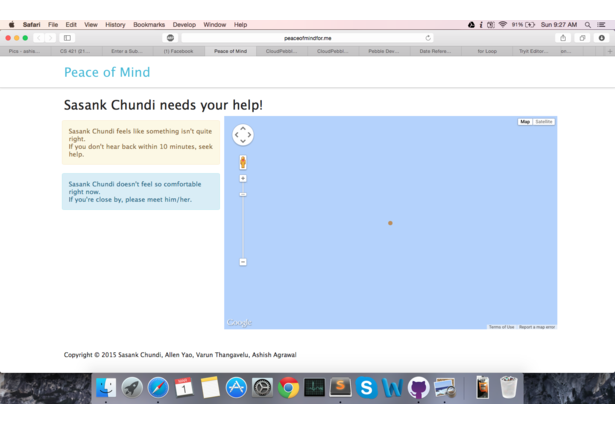Select the Street View pegman icon
This screenshot has height=424, width=615.
pyautogui.click(x=243, y=162)
